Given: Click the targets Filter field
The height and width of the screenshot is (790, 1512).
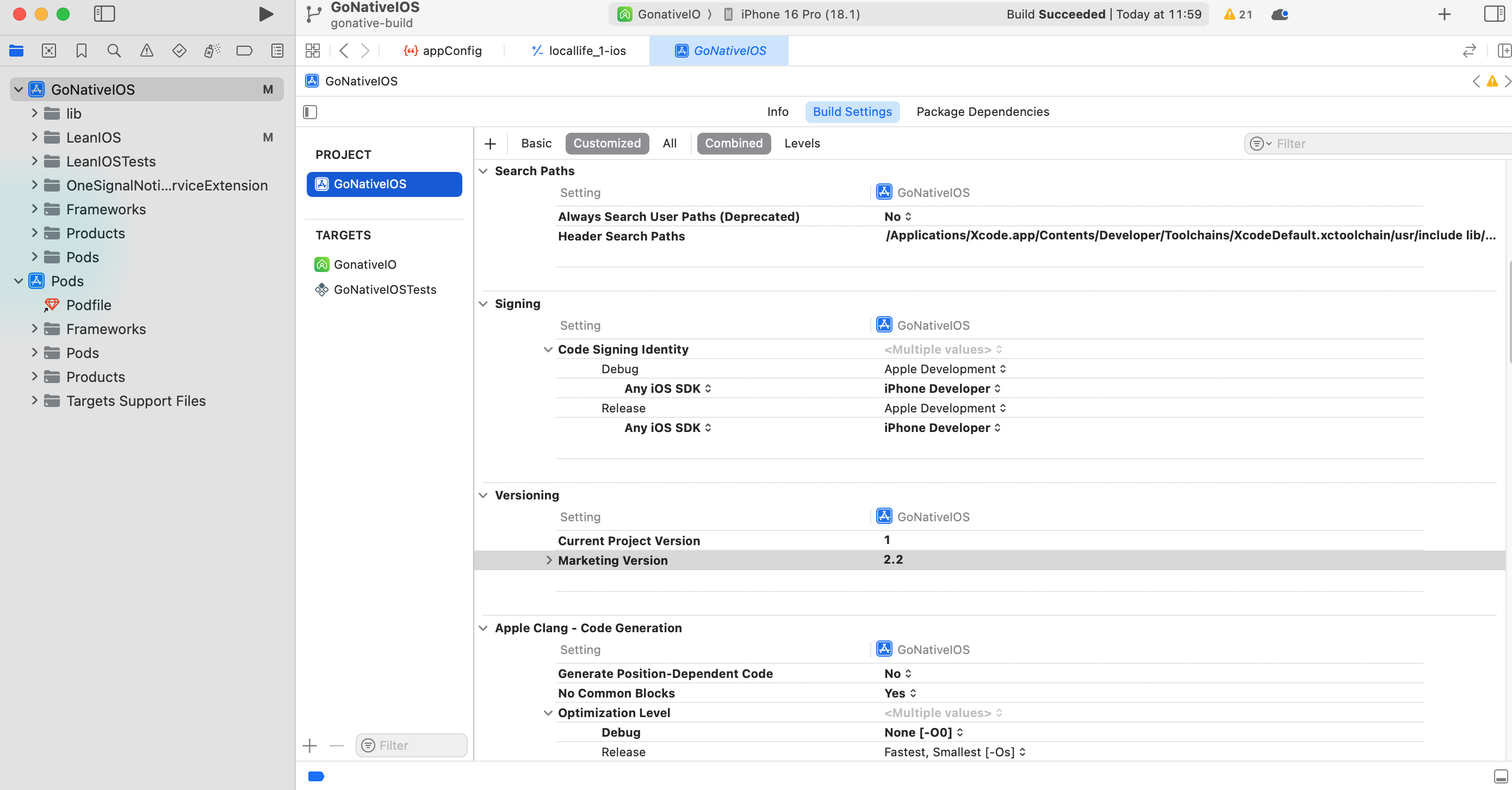Looking at the screenshot, I should 412,746.
